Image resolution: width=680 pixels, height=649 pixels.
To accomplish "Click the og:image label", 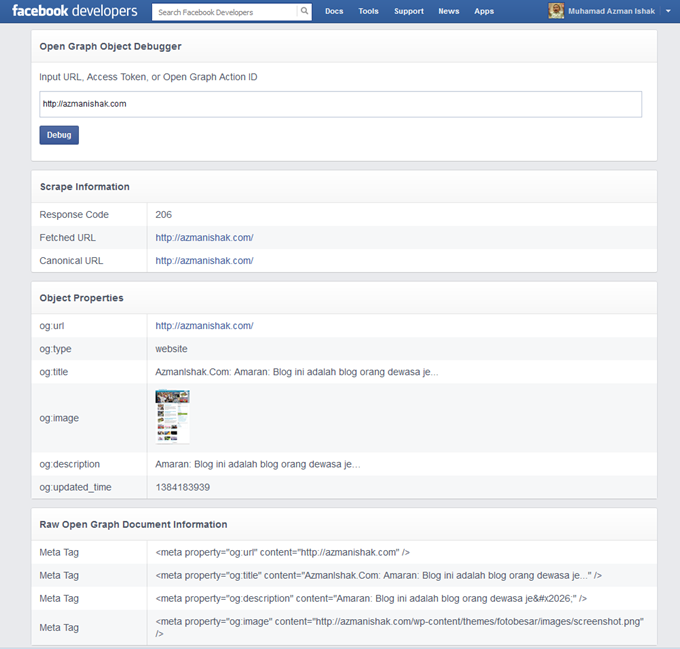I will pos(59,418).
